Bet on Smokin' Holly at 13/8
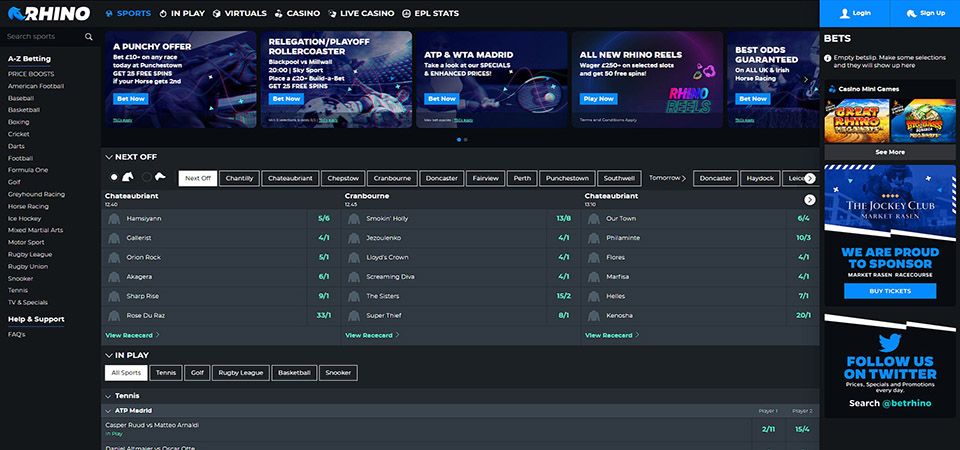This screenshot has height=450, width=960. [564, 219]
